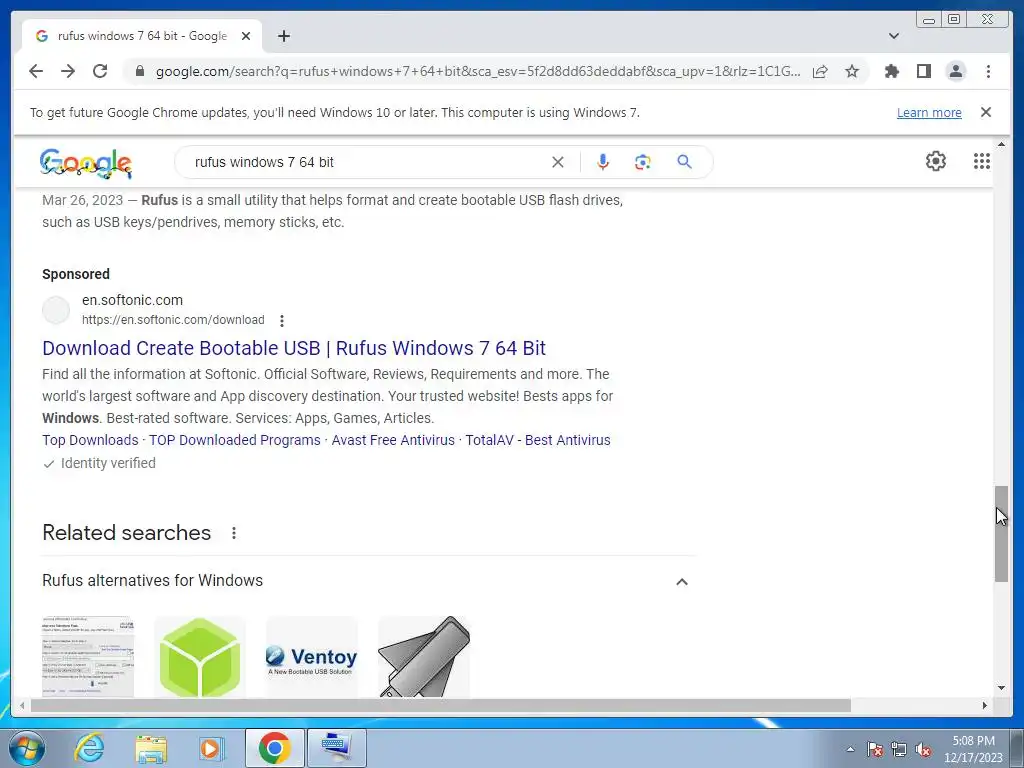The height and width of the screenshot is (768, 1024).
Task: Open Action Center flag icon
Action: 875,749
